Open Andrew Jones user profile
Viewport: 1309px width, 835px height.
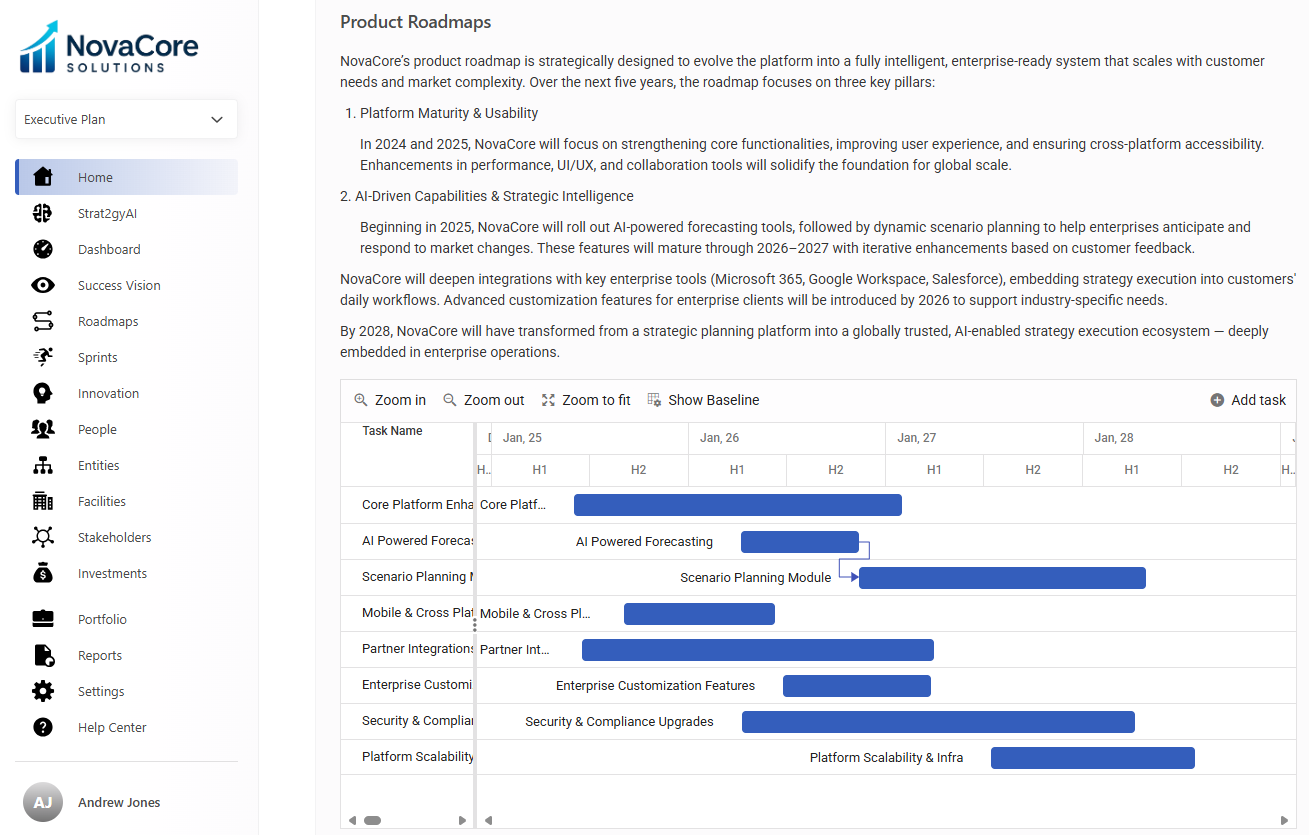tap(118, 802)
